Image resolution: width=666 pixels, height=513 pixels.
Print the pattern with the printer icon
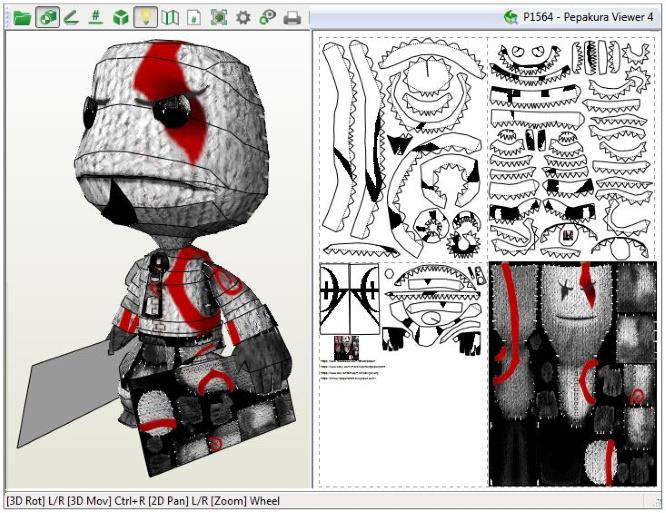[292, 18]
